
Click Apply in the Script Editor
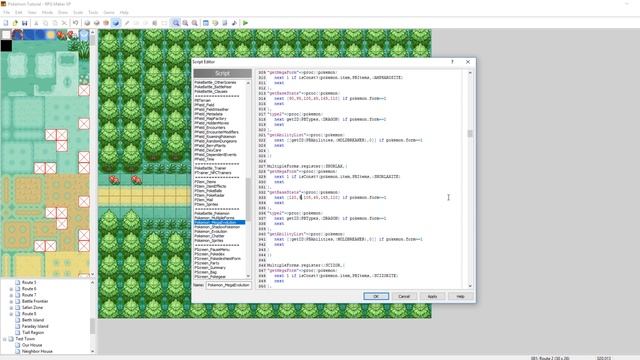click(x=432, y=296)
